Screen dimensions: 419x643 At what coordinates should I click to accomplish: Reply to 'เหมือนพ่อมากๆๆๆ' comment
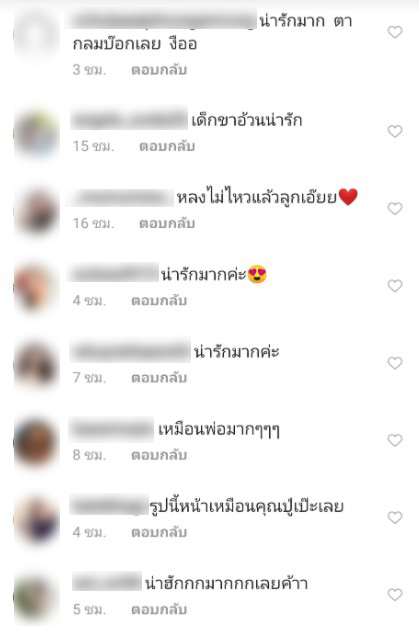click(159, 455)
